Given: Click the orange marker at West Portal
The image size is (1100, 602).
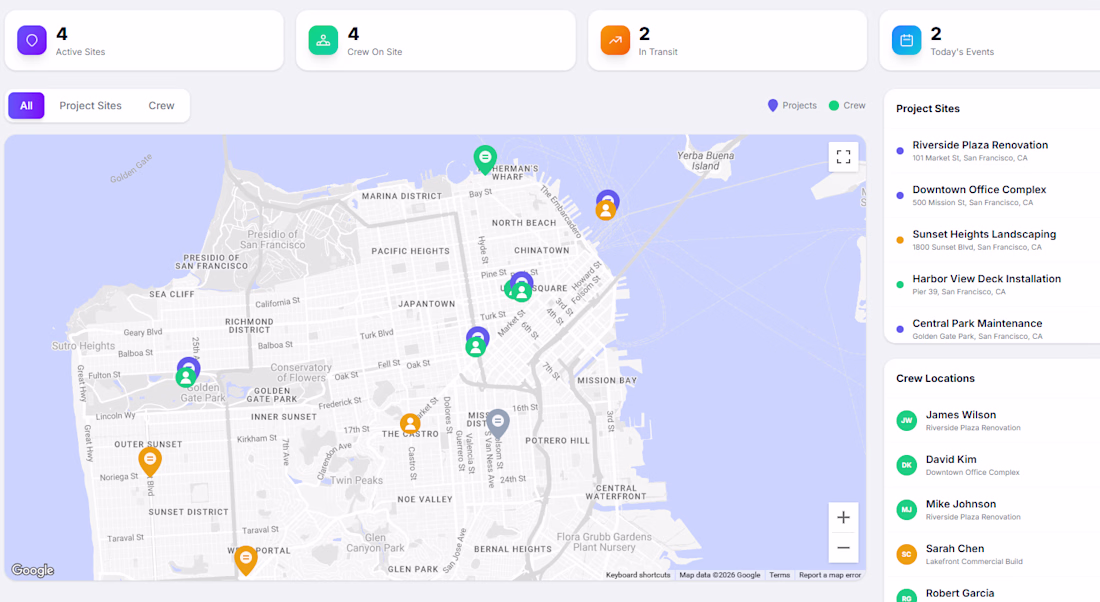Looking at the screenshot, I should 246,558.
